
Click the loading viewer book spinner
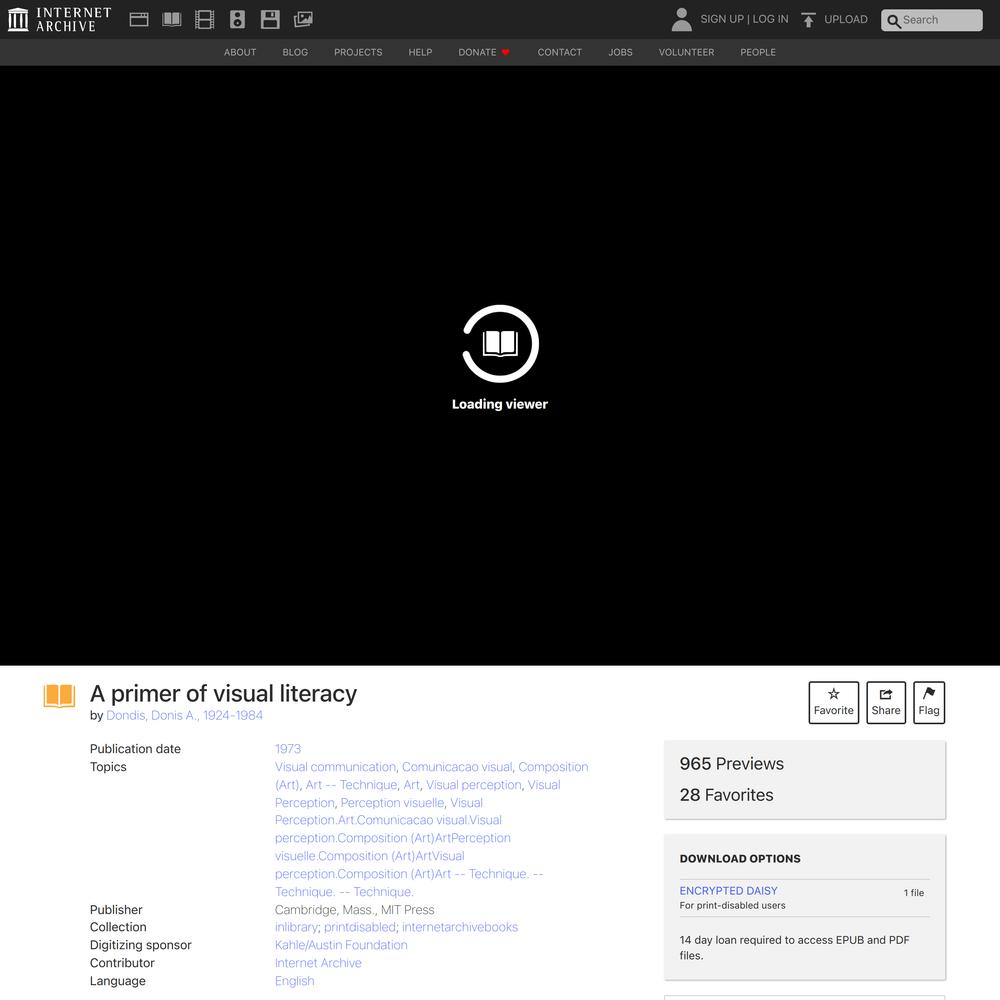(x=500, y=344)
